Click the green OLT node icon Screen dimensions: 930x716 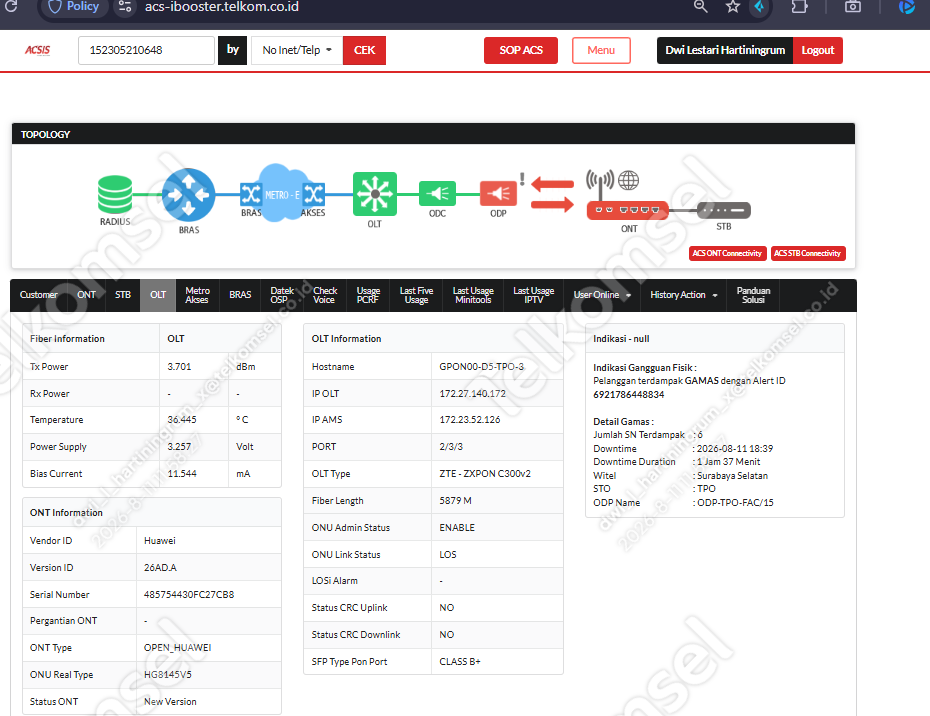374,193
